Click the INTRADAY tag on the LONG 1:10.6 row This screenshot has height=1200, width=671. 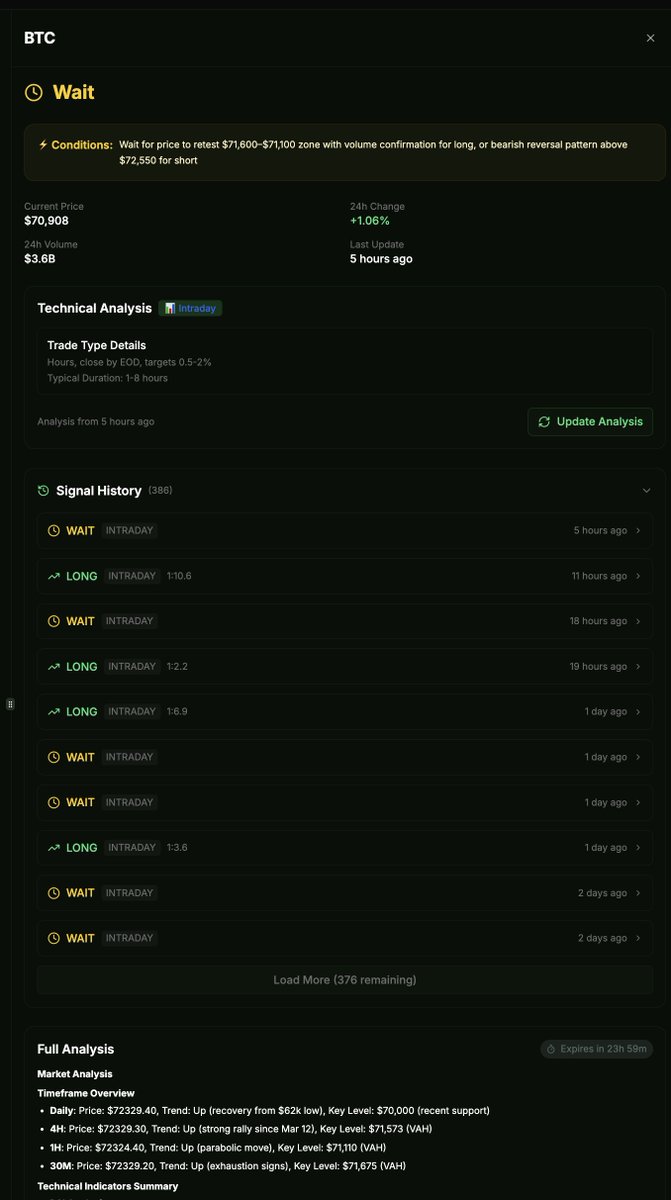132,576
